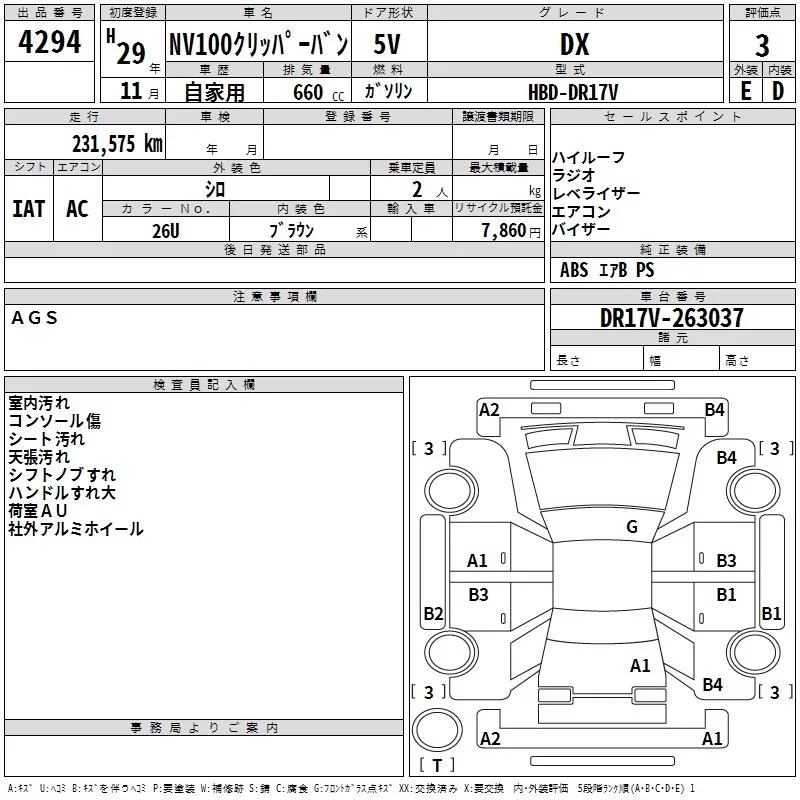Click windshield chip mark G on diagram
Image resolution: width=800 pixels, height=800 pixels.
pos(632,527)
